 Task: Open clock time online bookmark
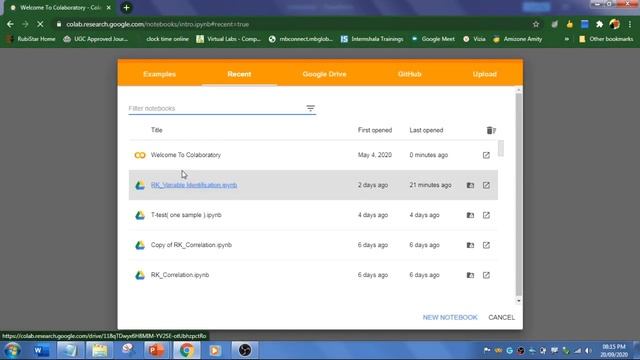point(167,39)
